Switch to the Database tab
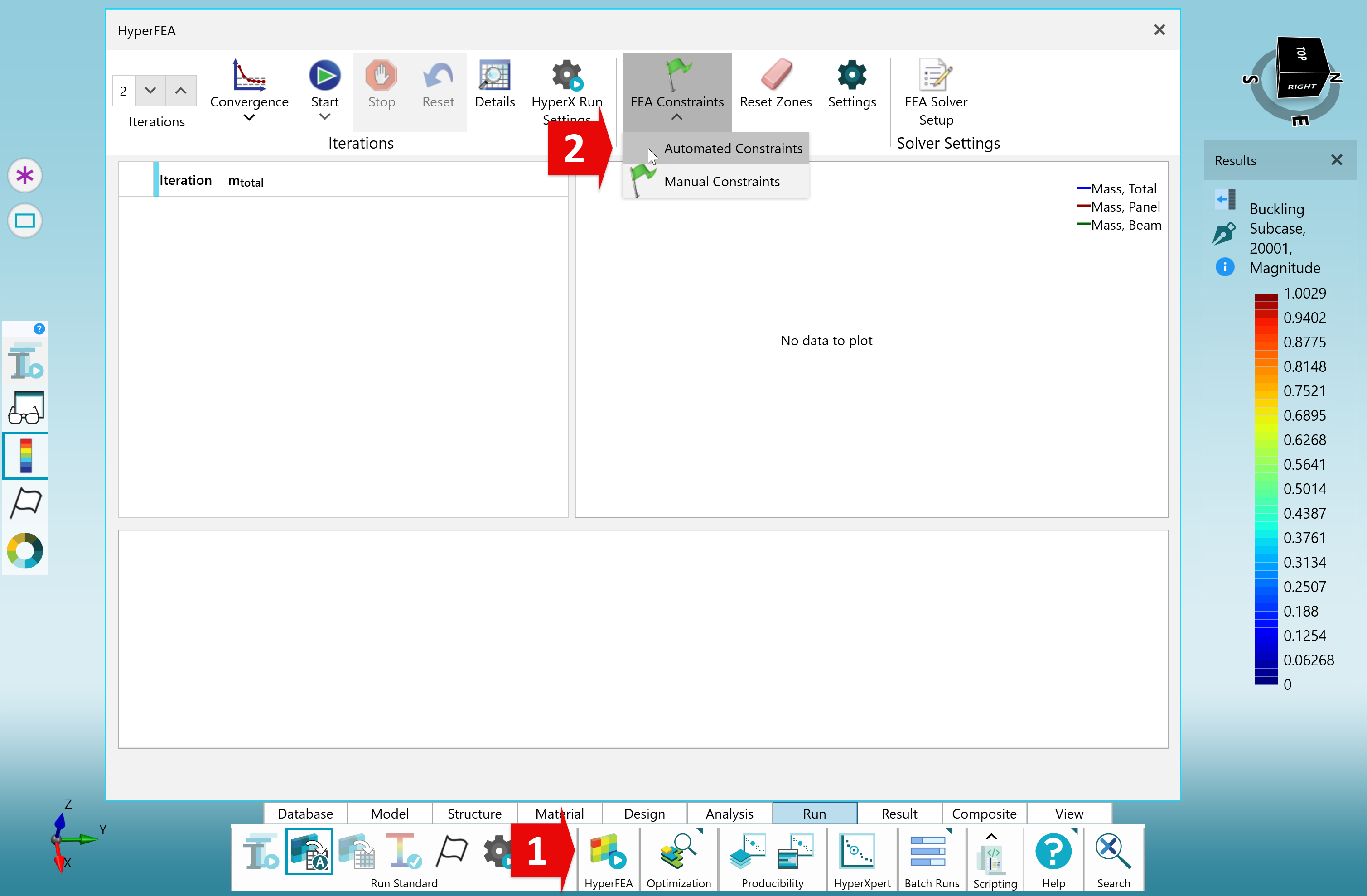Image resolution: width=1367 pixels, height=896 pixels. 305,813
